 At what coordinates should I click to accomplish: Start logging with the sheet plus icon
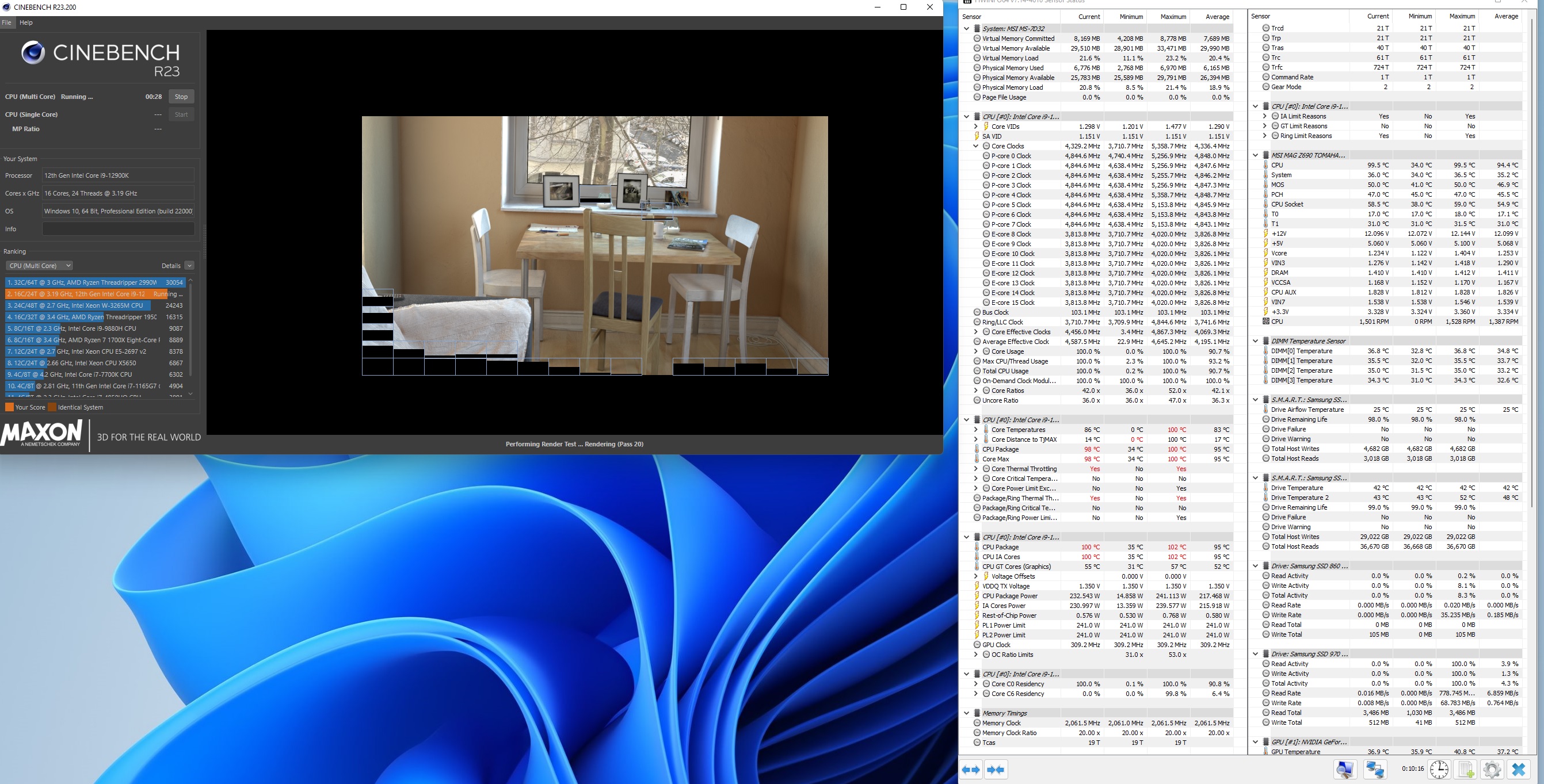point(1466,770)
